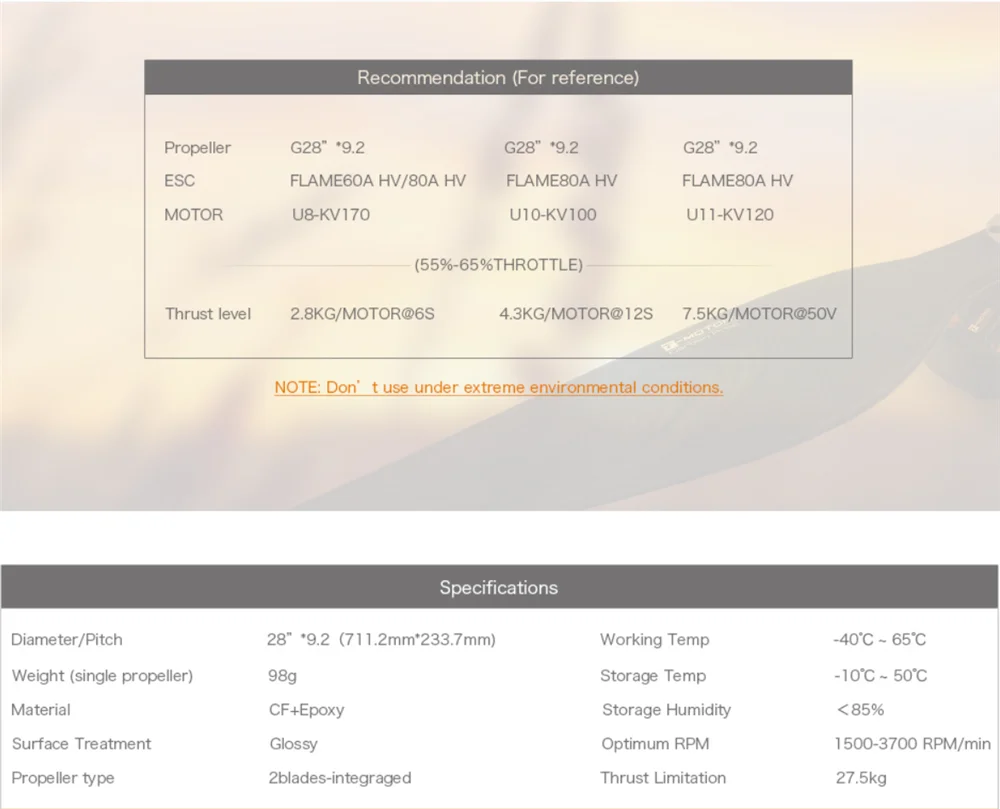1000x809 pixels.
Task: Click the "Thrust level" row label
Action: [x=208, y=314]
